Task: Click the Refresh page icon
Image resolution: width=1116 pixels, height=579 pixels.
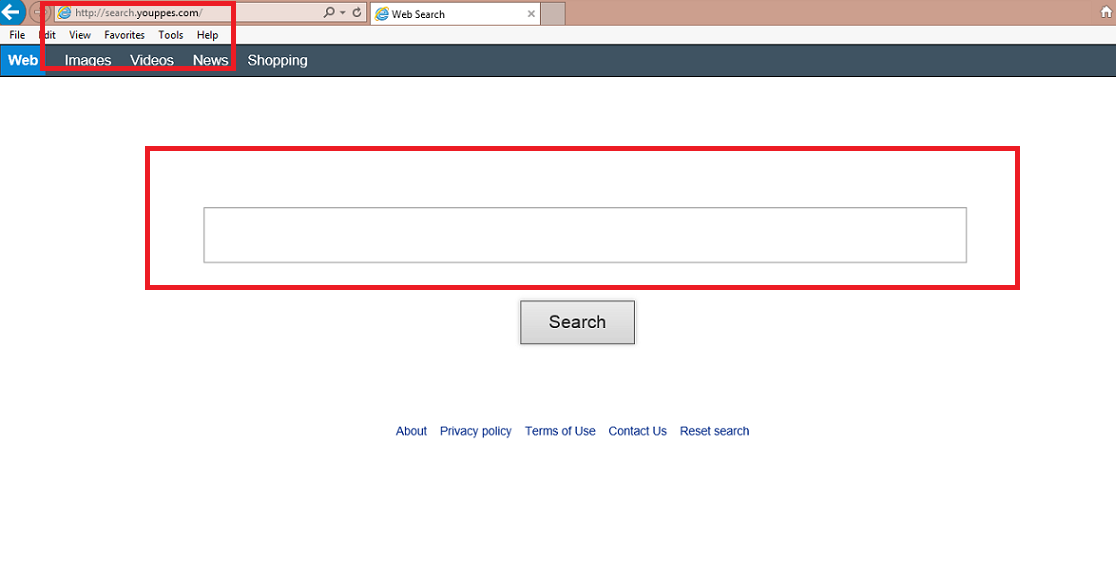Action: point(357,13)
